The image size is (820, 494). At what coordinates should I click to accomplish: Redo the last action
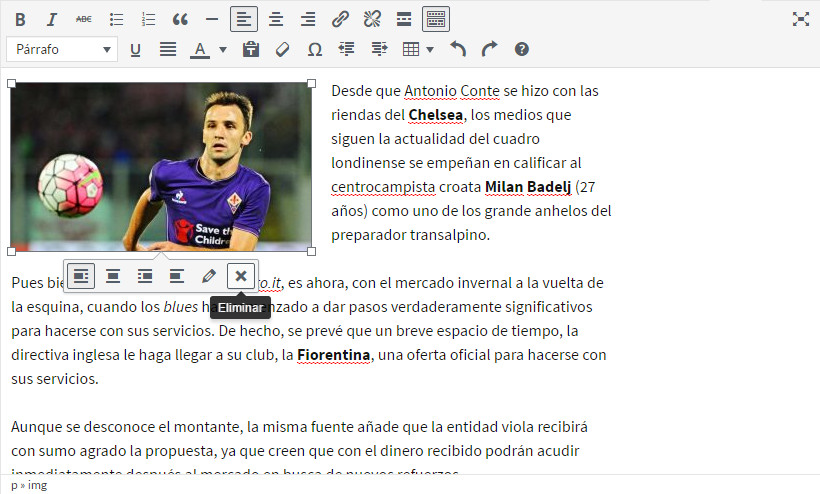click(490, 50)
